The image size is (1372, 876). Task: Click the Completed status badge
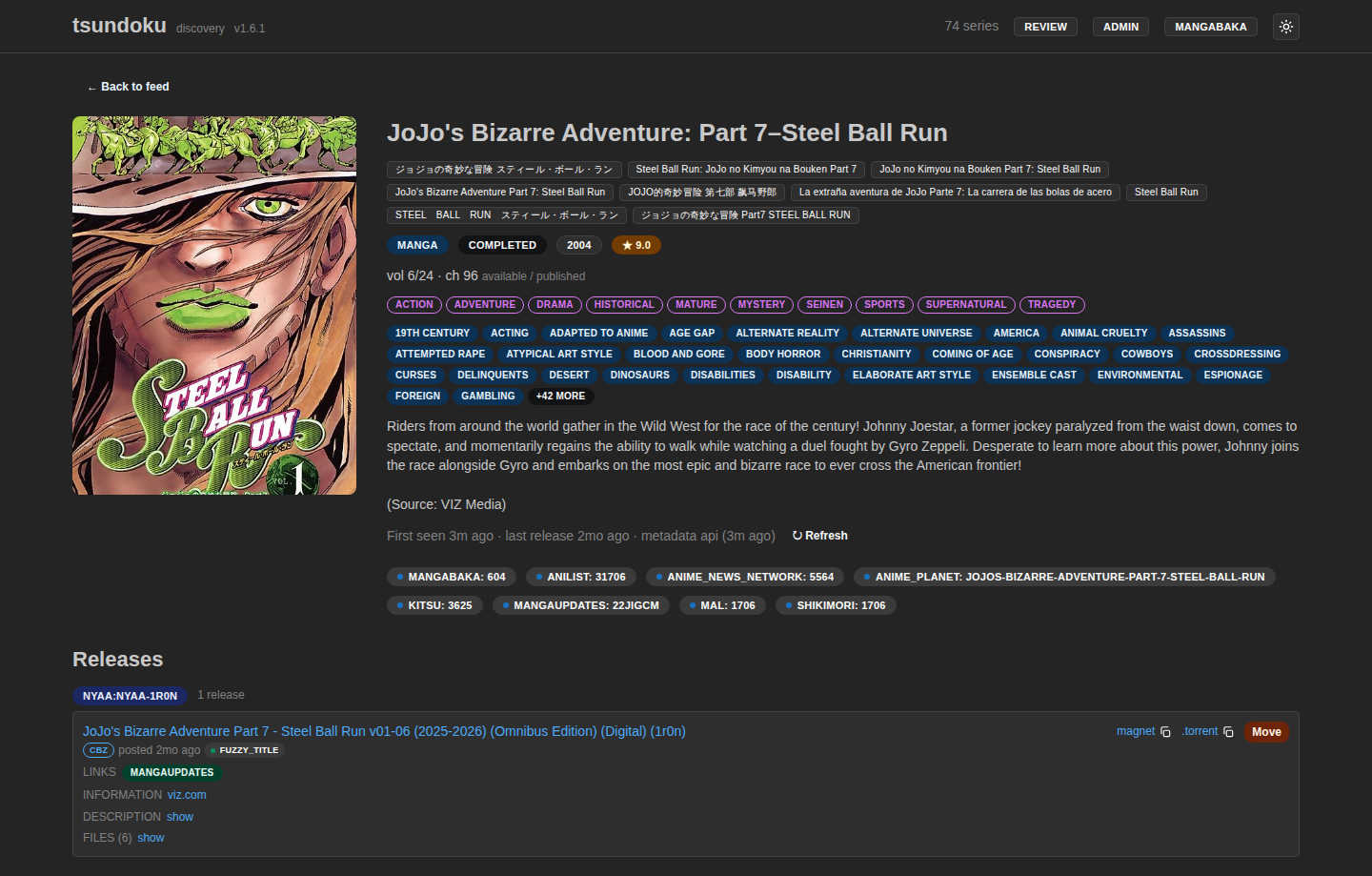502,245
